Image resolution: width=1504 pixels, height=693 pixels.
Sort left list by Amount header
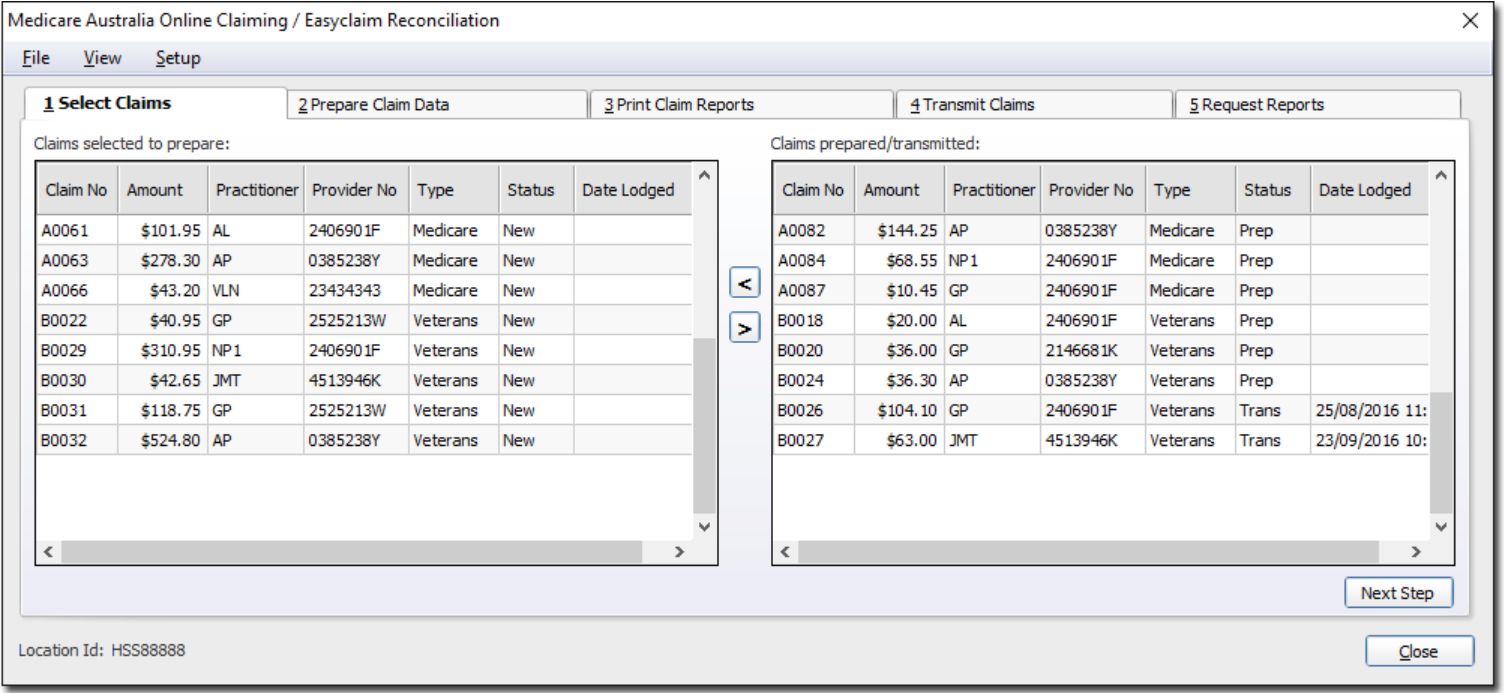click(163, 190)
